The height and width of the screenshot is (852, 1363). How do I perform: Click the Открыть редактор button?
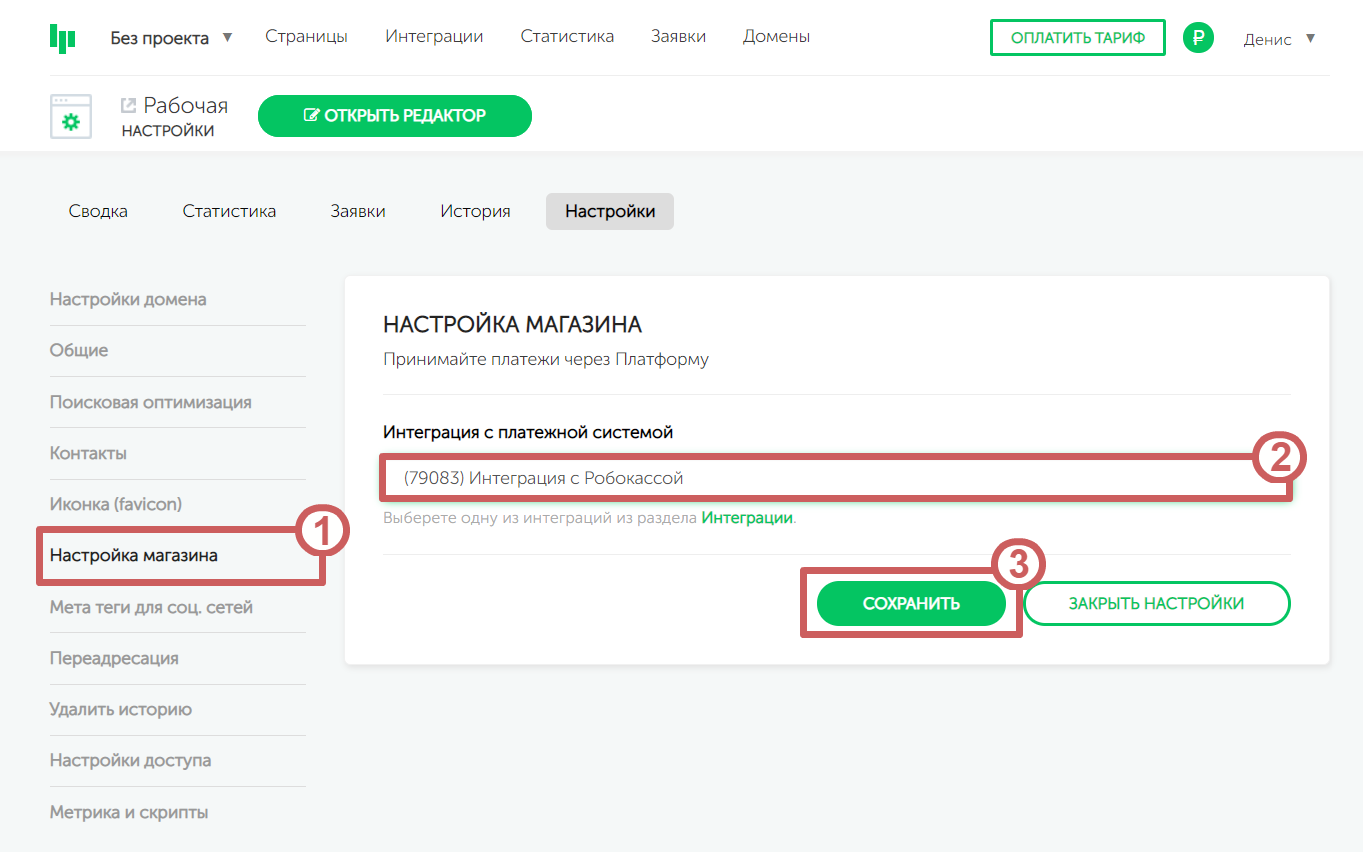pos(395,116)
